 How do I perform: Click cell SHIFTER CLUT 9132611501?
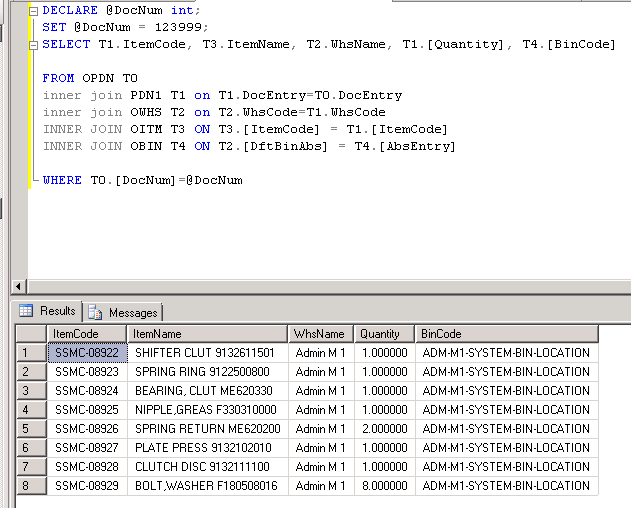click(x=208, y=353)
